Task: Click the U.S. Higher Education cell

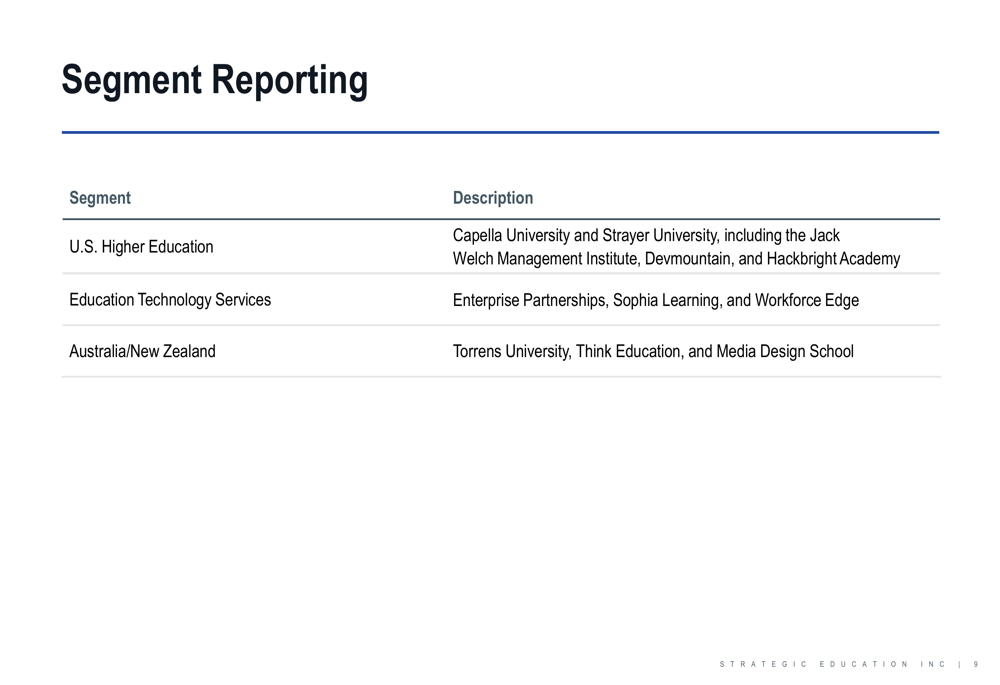Action: point(141,247)
